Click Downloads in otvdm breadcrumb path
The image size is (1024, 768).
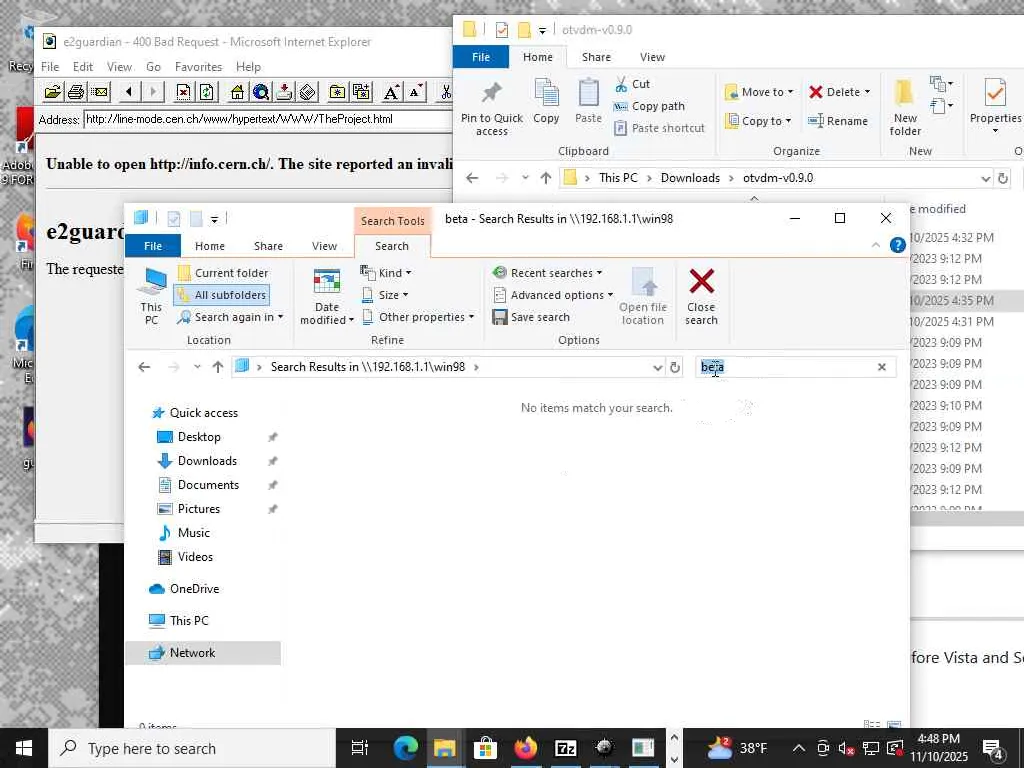(x=690, y=178)
